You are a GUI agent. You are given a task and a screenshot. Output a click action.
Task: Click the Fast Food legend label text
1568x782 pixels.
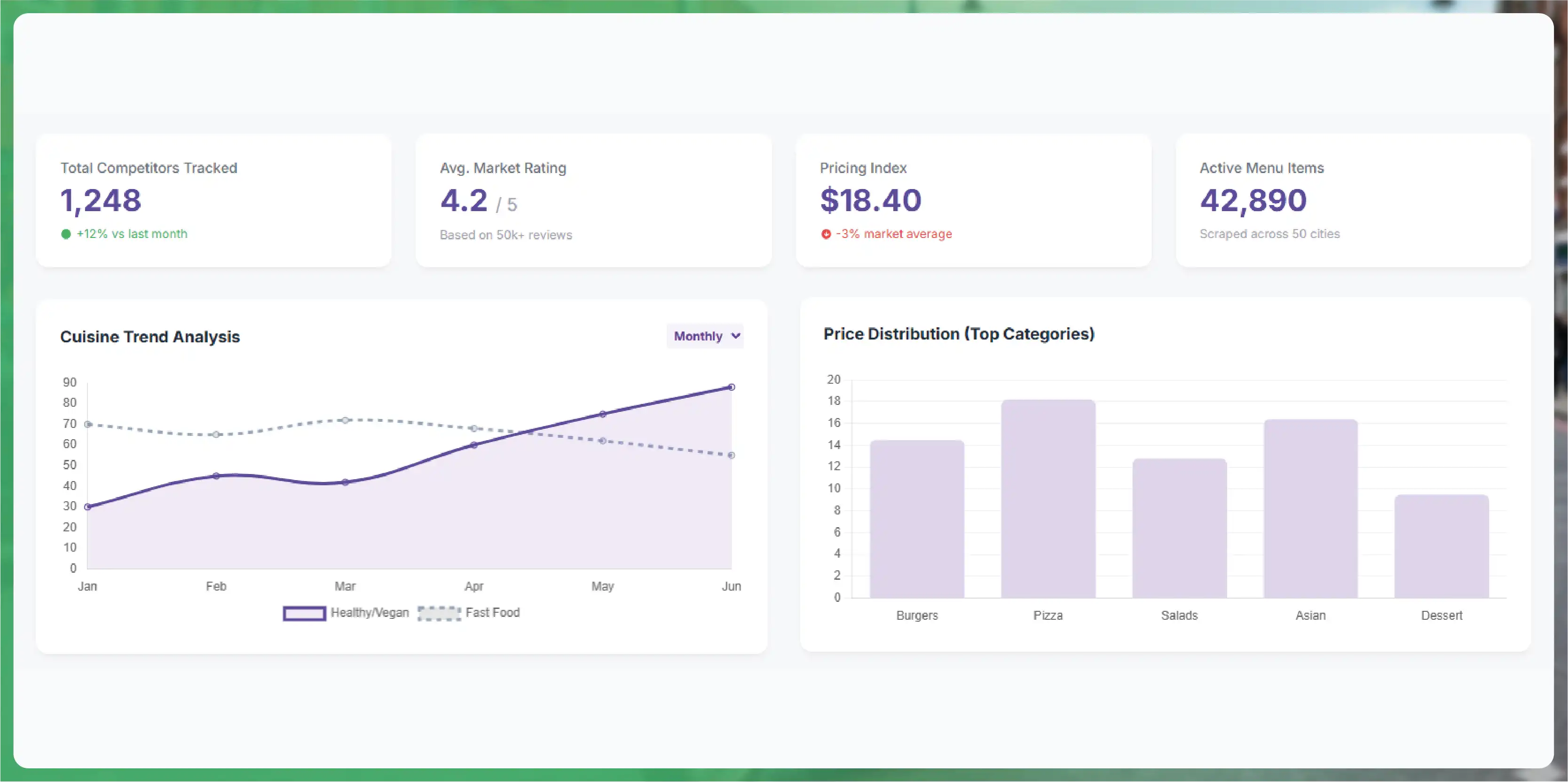[x=492, y=612]
